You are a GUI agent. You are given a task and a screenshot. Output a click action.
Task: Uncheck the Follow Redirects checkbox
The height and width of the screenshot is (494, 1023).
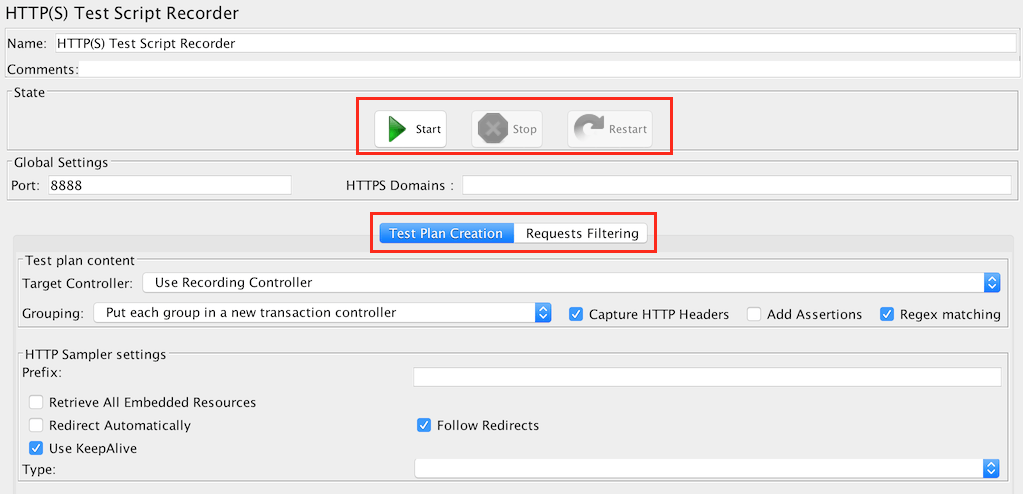tap(424, 425)
